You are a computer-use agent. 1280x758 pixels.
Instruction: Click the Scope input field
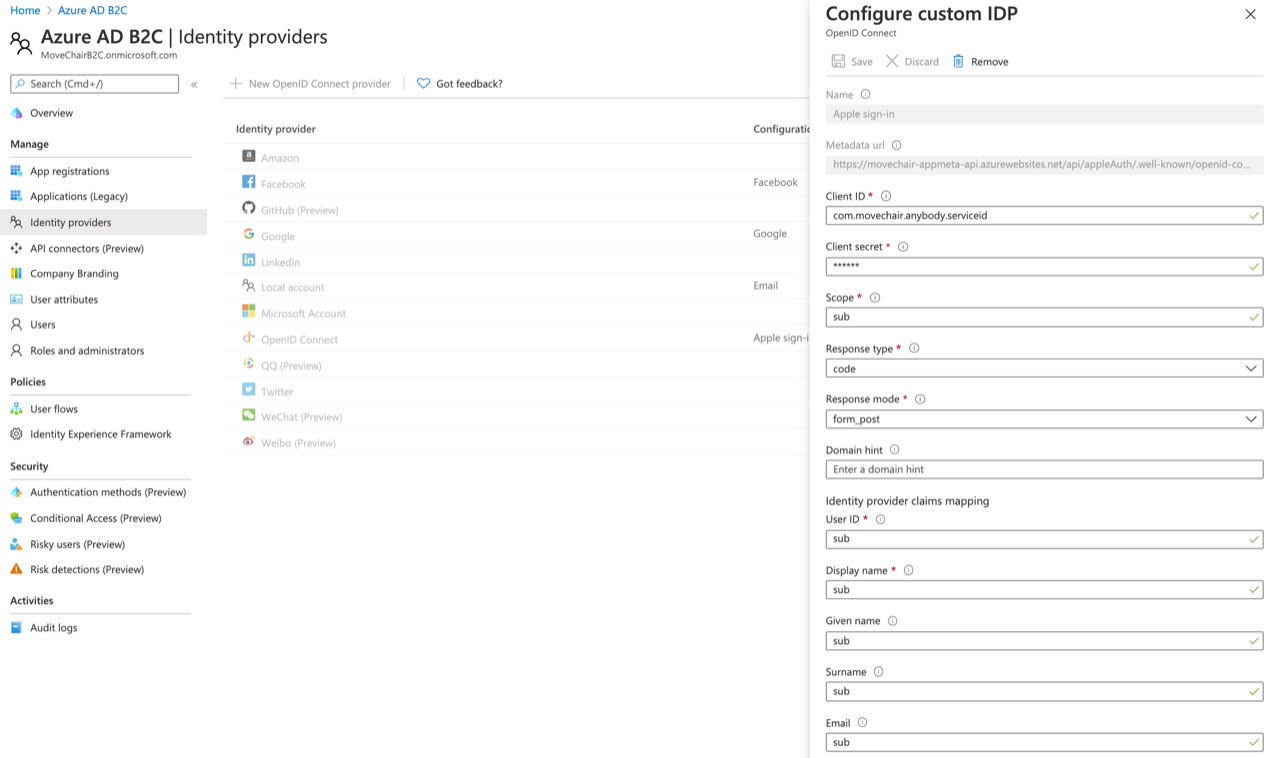(x=1044, y=317)
